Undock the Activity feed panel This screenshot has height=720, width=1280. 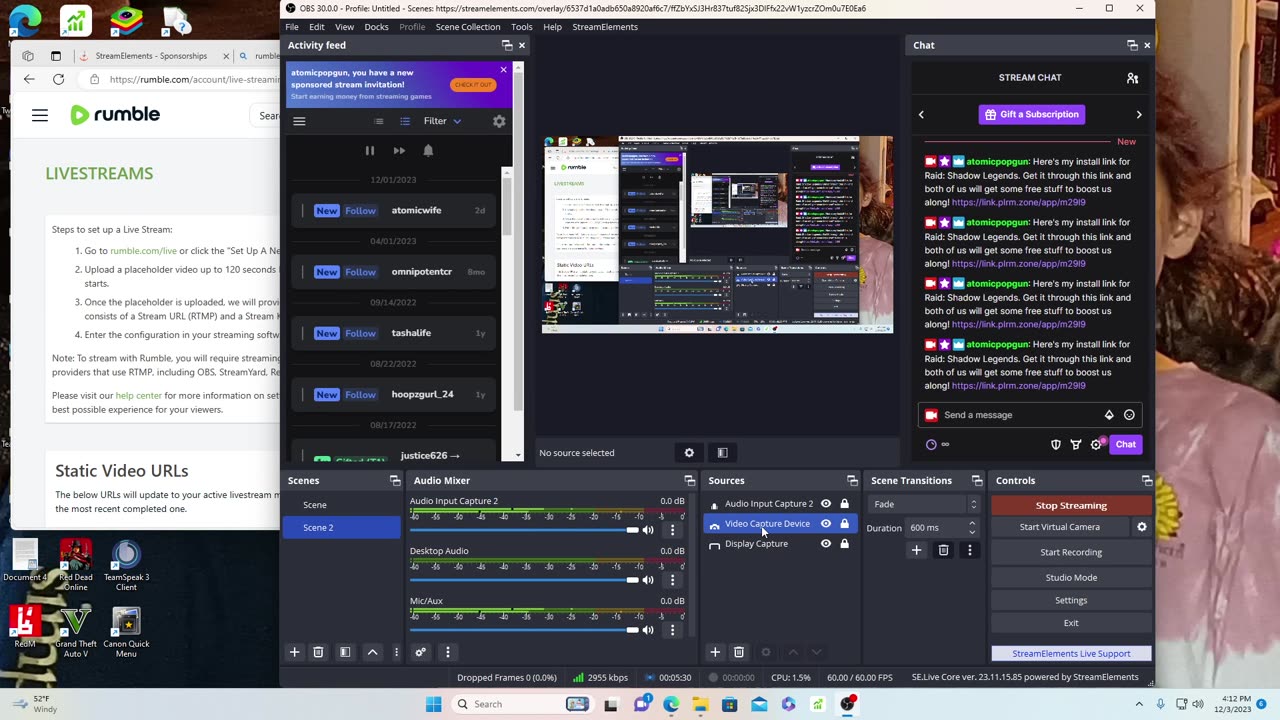507,45
